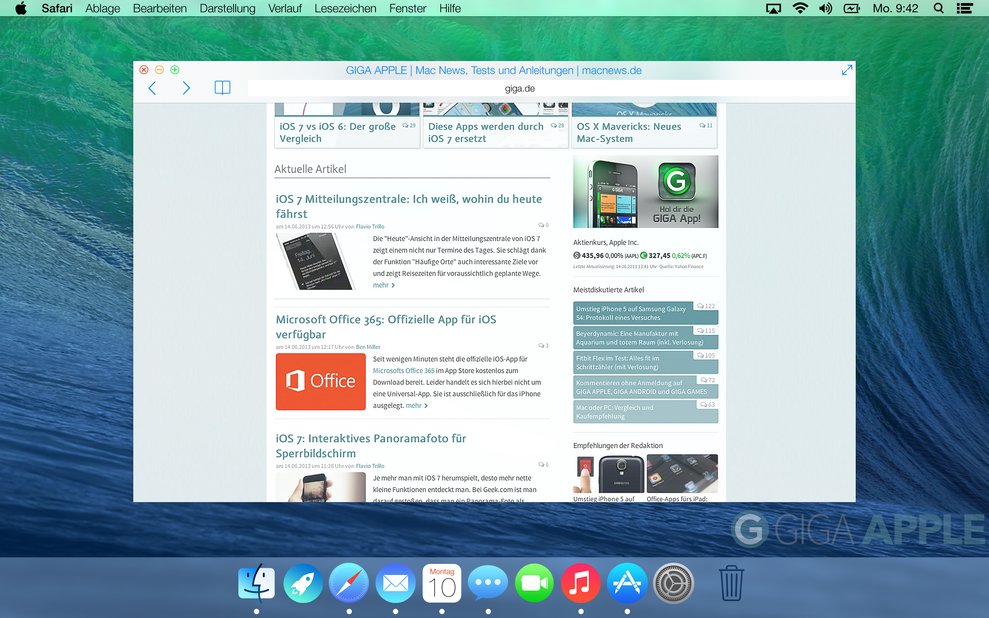Open iOS 7 Interaktives Panoramafoto headline

coord(371,446)
